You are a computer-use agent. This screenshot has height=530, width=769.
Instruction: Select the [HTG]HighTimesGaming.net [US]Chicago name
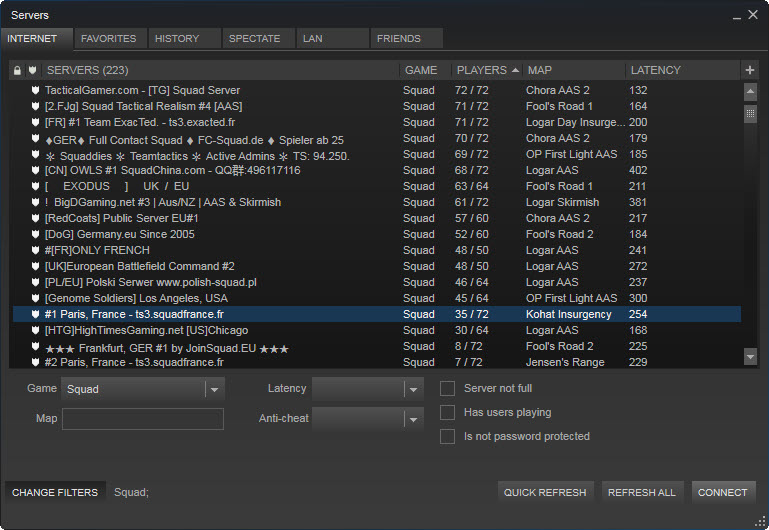146,330
